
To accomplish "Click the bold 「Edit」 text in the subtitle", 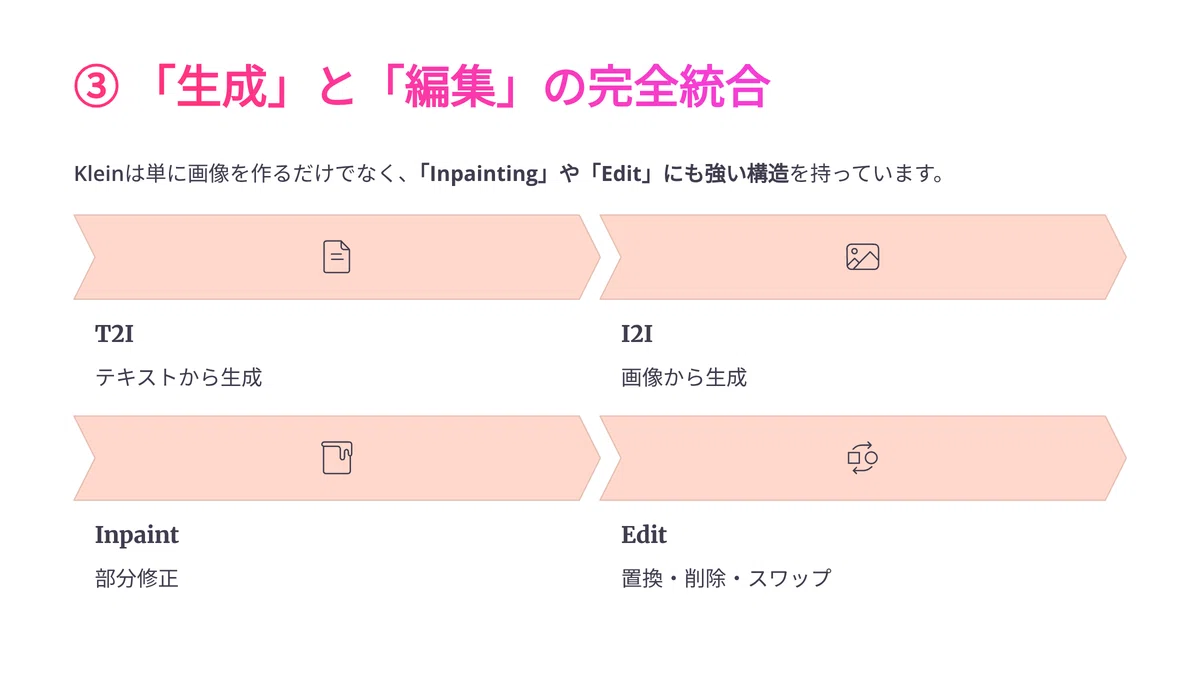I will point(620,174).
